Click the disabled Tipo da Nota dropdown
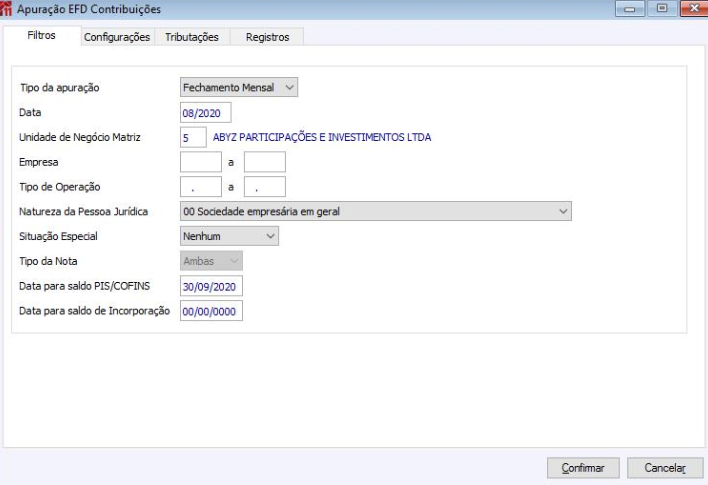 (211, 261)
